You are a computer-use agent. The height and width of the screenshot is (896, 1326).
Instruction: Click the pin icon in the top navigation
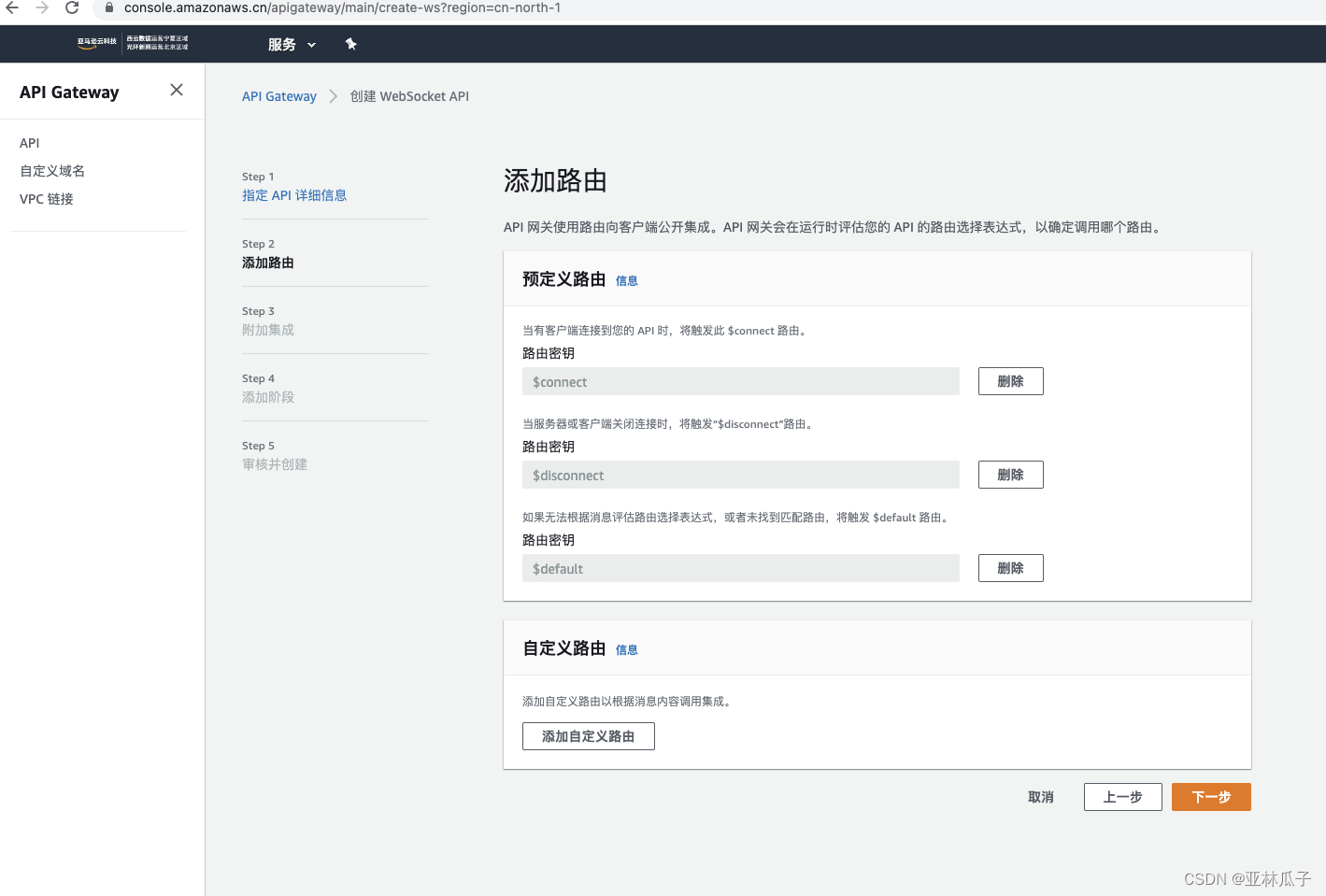351,44
